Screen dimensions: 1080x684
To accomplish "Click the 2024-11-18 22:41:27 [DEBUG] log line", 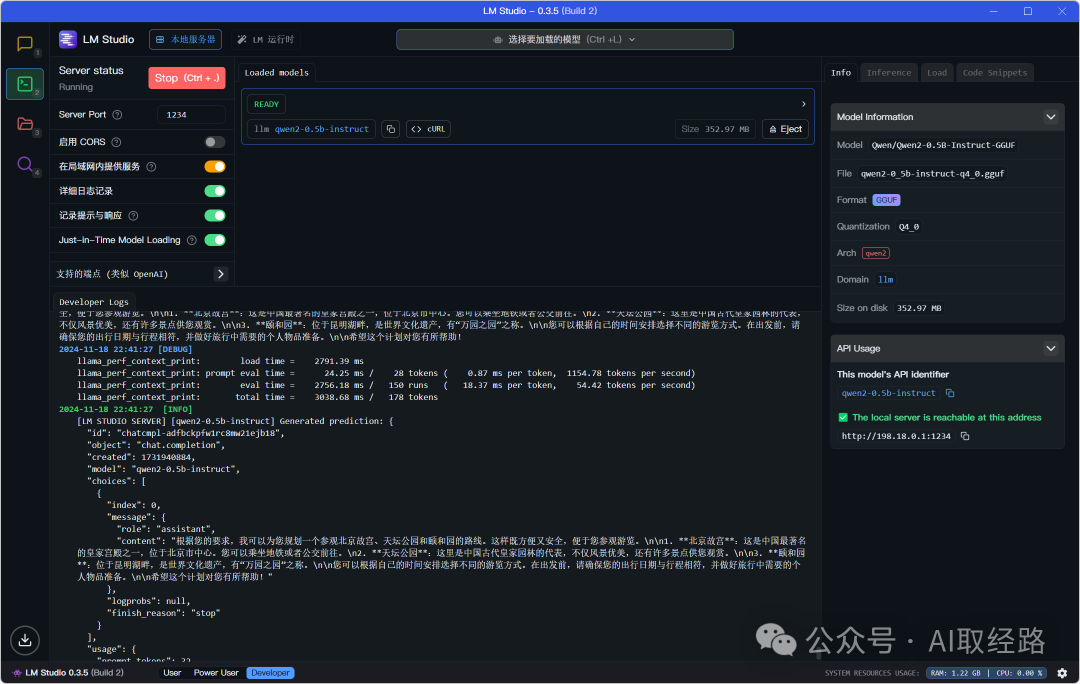I will click(125, 349).
